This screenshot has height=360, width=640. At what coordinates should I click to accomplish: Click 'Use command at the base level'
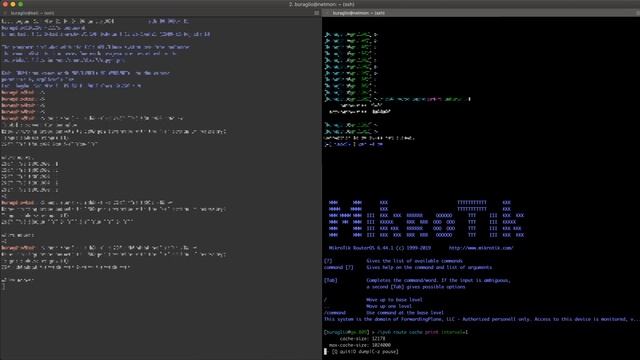pyautogui.click(x=404, y=313)
